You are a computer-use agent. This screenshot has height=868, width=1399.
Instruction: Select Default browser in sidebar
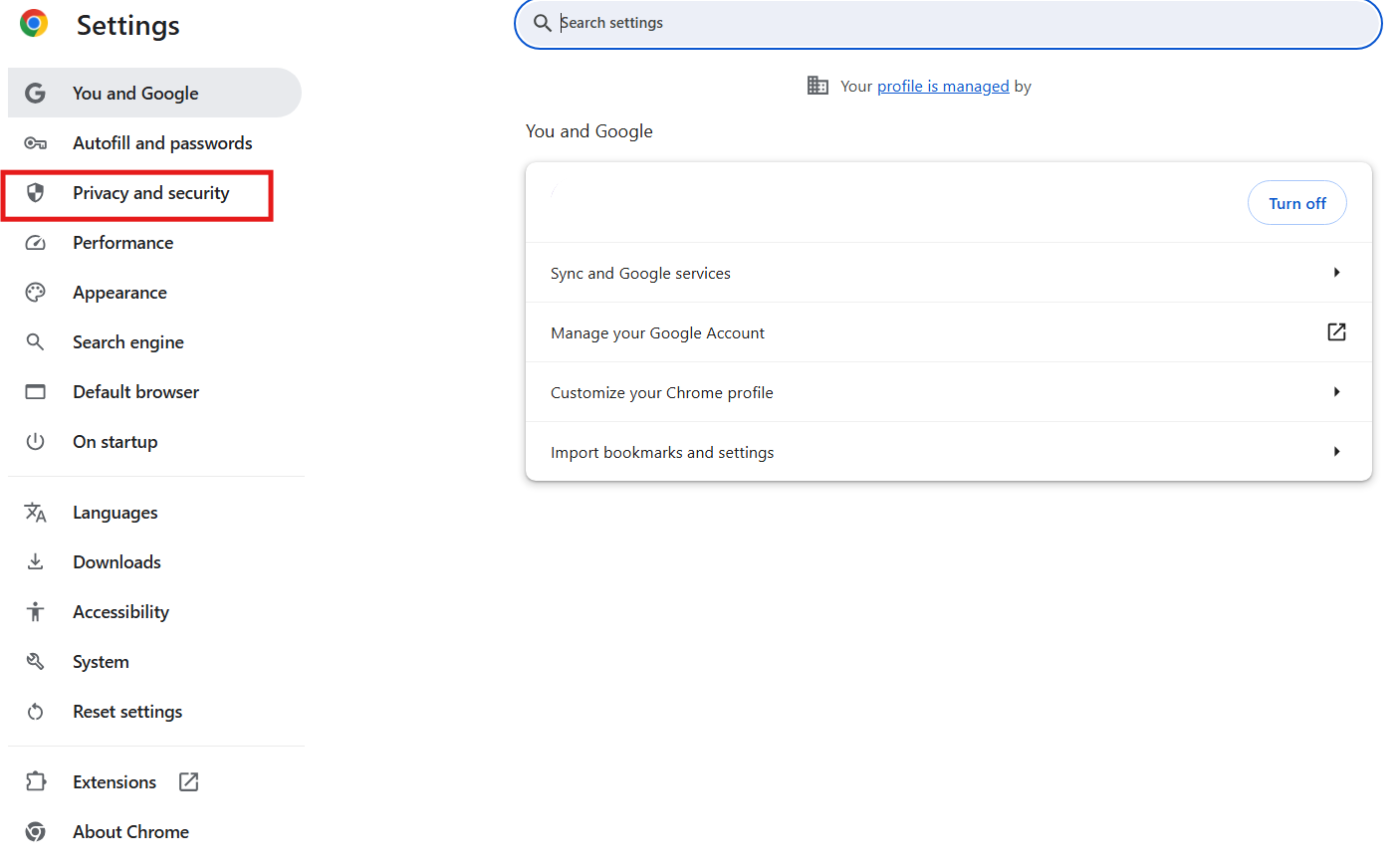pos(154,392)
